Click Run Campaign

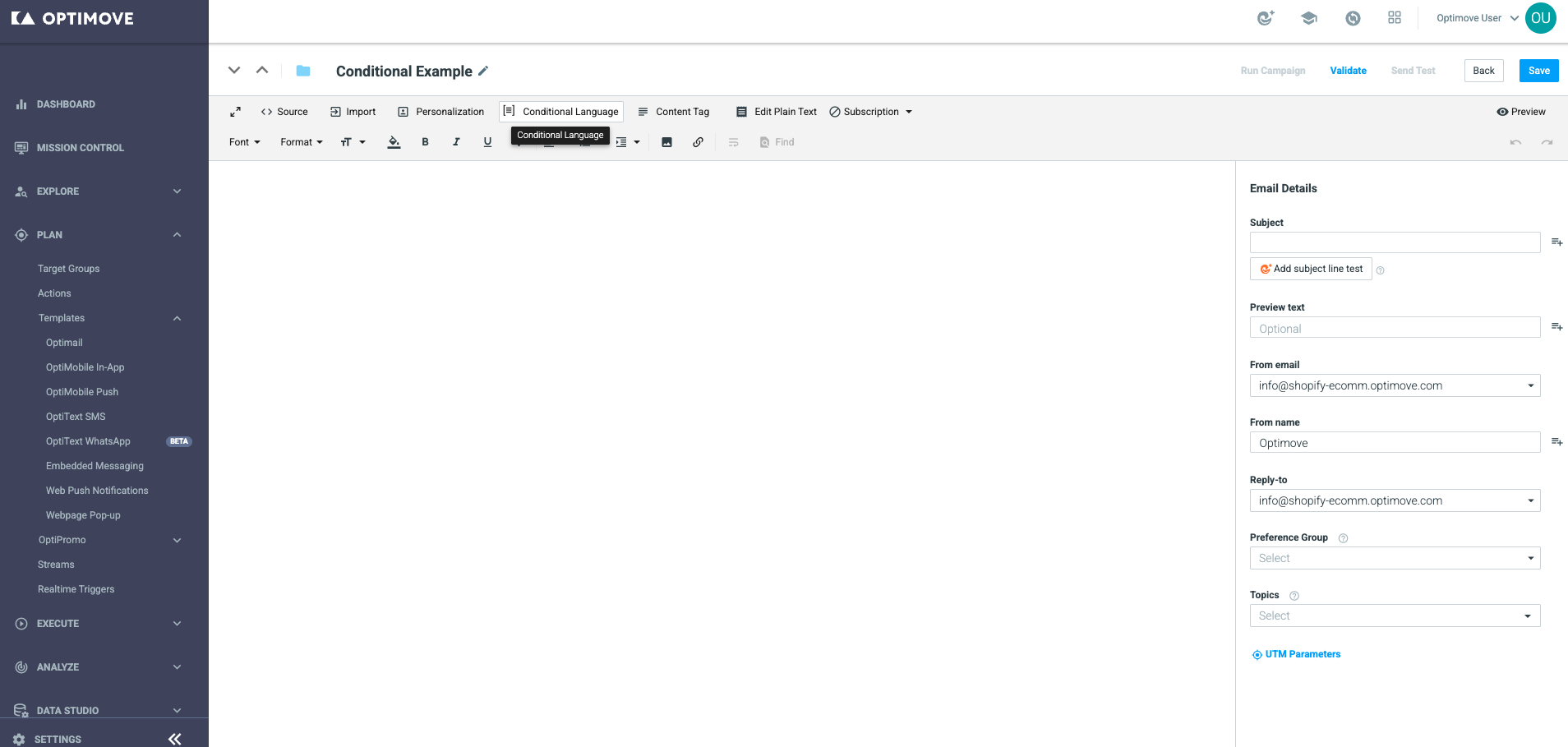click(1273, 71)
